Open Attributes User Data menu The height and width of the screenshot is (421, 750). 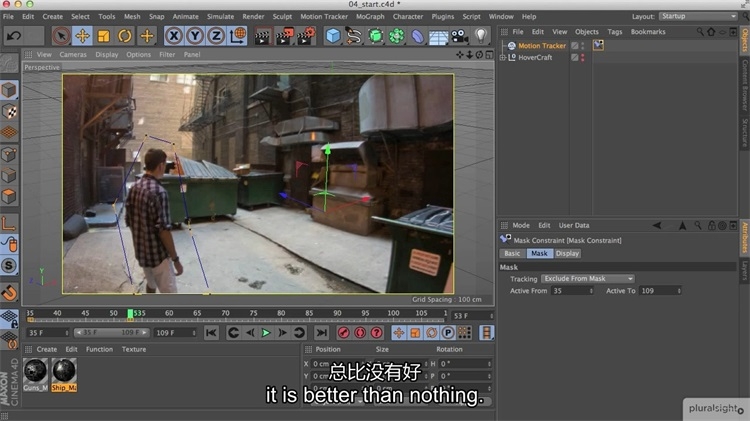(x=574, y=225)
